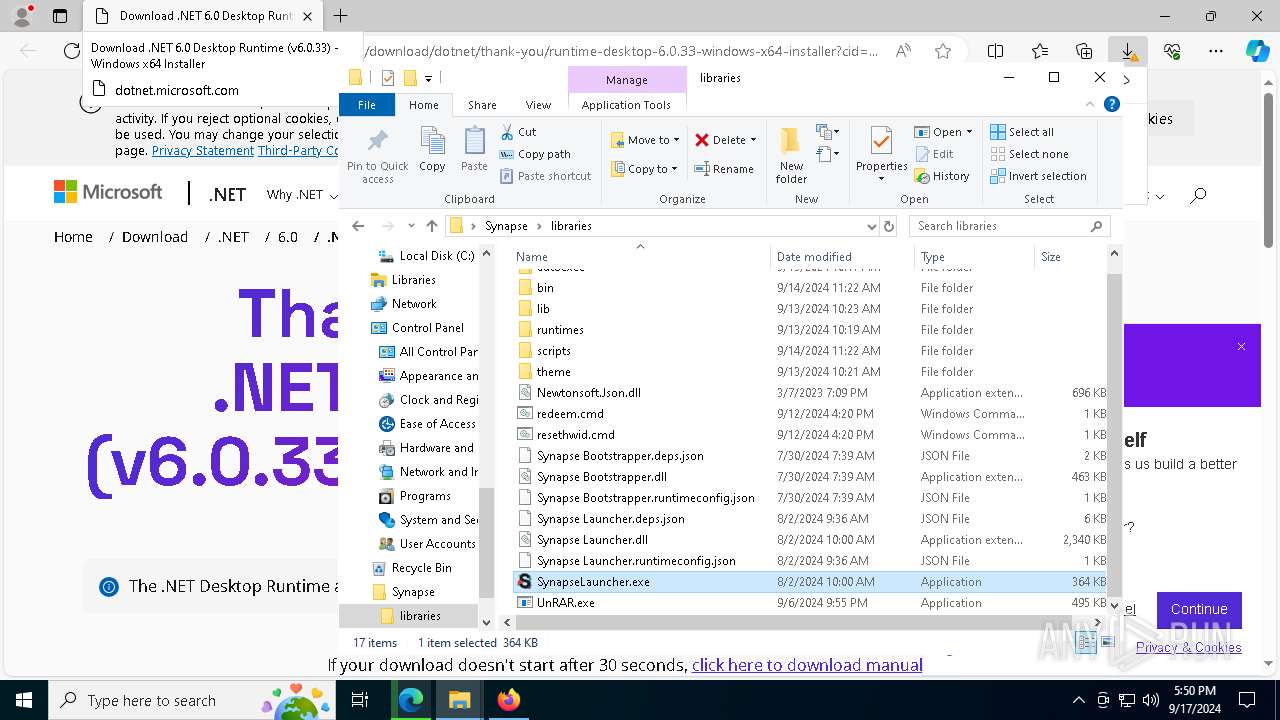Switch to the Share ribbon tab
The height and width of the screenshot is (720, 1280).
482,105
